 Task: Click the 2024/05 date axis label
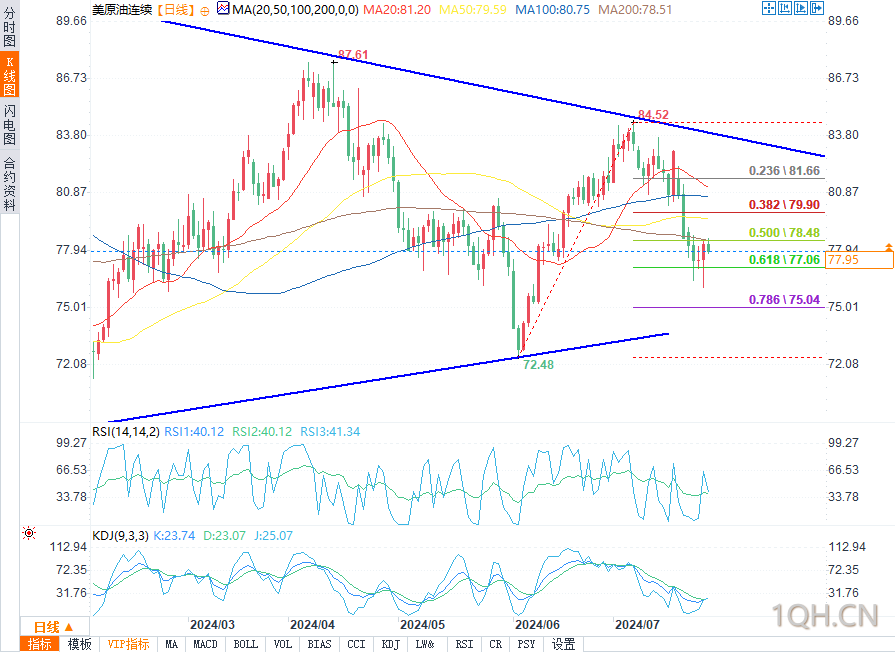422,625
